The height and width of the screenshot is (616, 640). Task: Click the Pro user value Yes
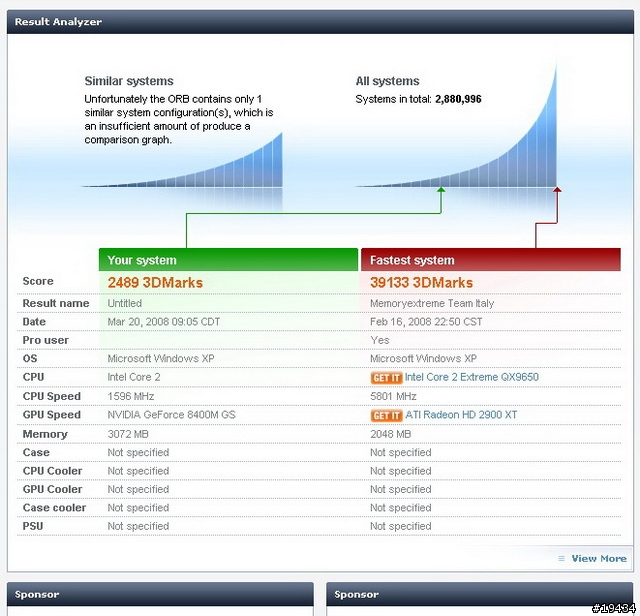(380, 340)
